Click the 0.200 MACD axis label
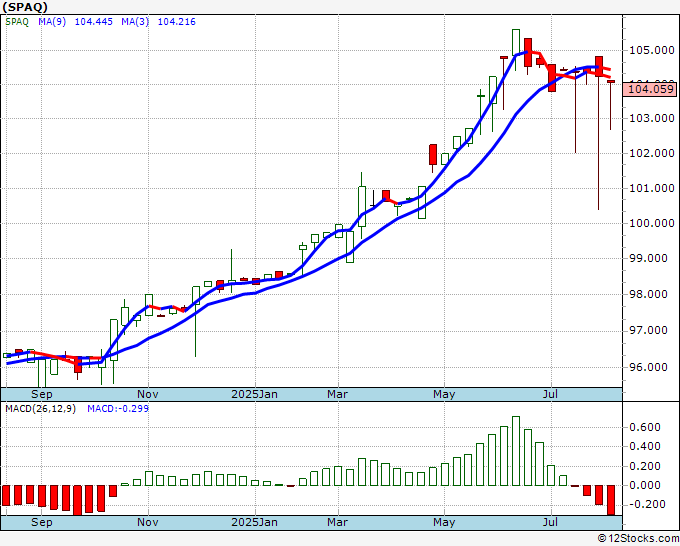The height and width of the screenshot is (546, 680). coord(644,467)
